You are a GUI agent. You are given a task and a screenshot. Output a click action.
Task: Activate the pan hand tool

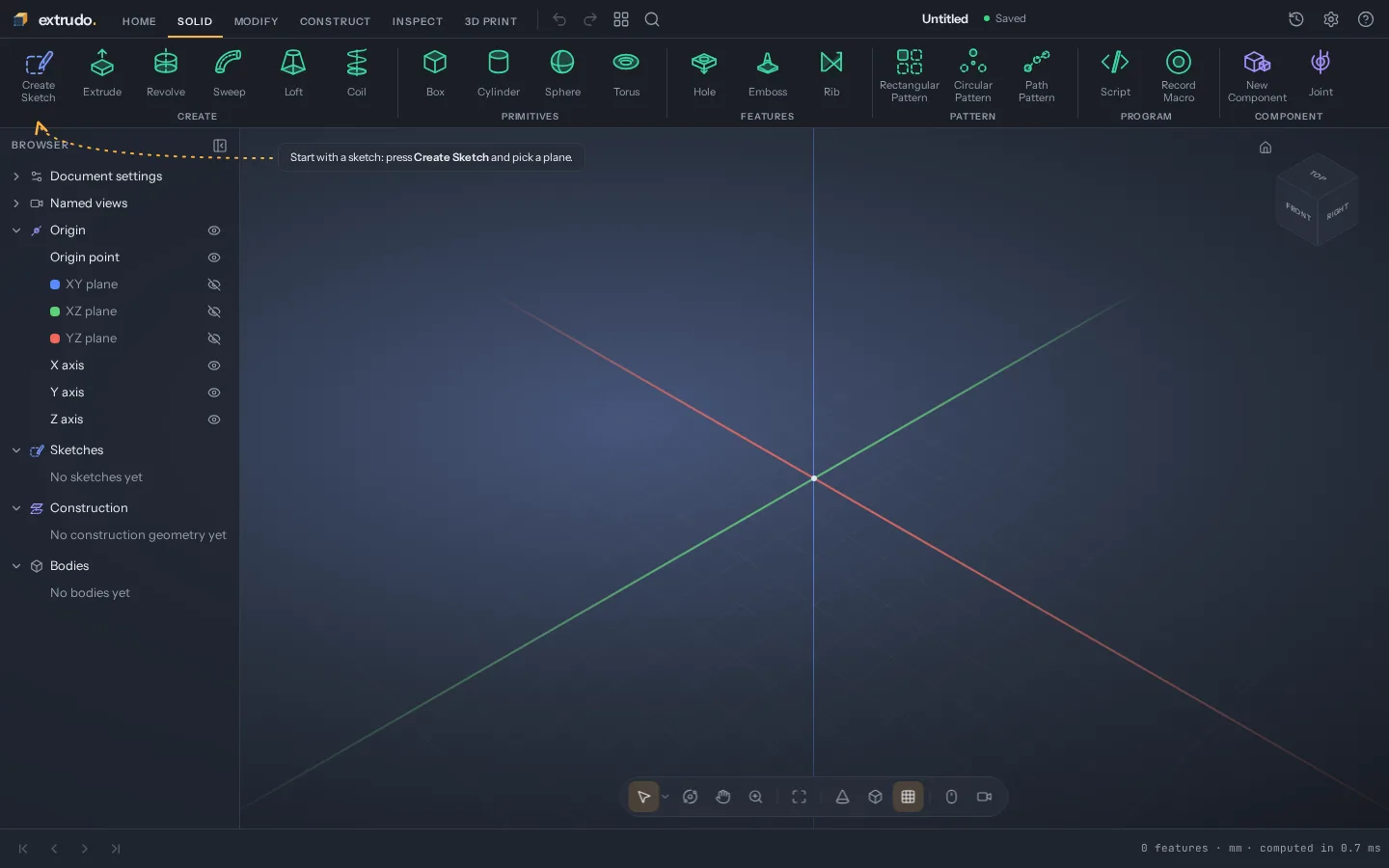click(x=722, y=797)
